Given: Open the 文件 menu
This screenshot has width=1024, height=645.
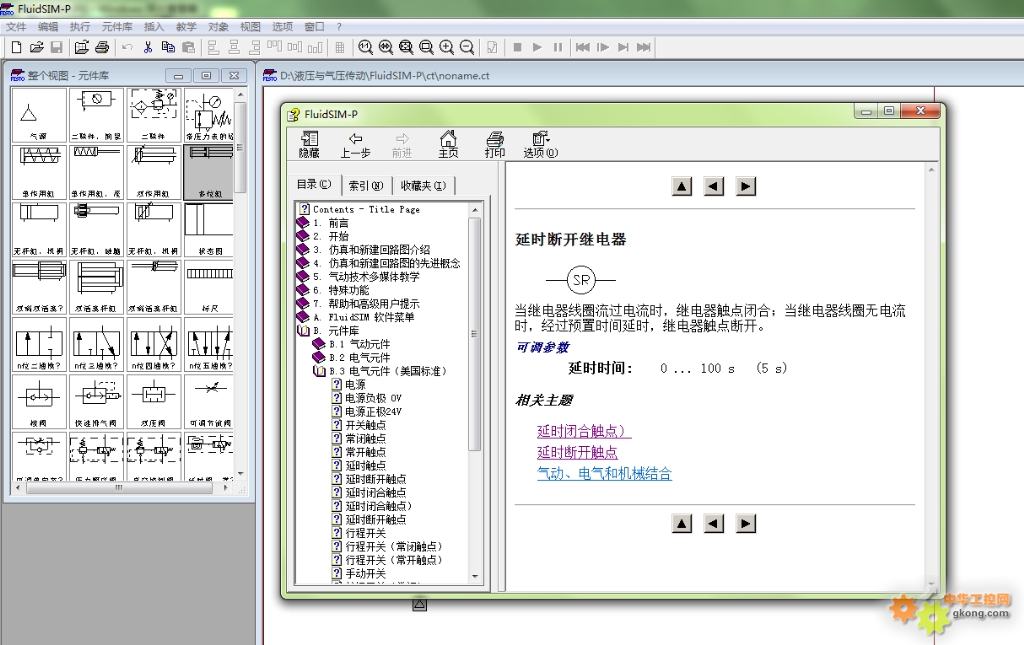Looking at the screenshot, I should pyautogui.click(x=16, y=27).
